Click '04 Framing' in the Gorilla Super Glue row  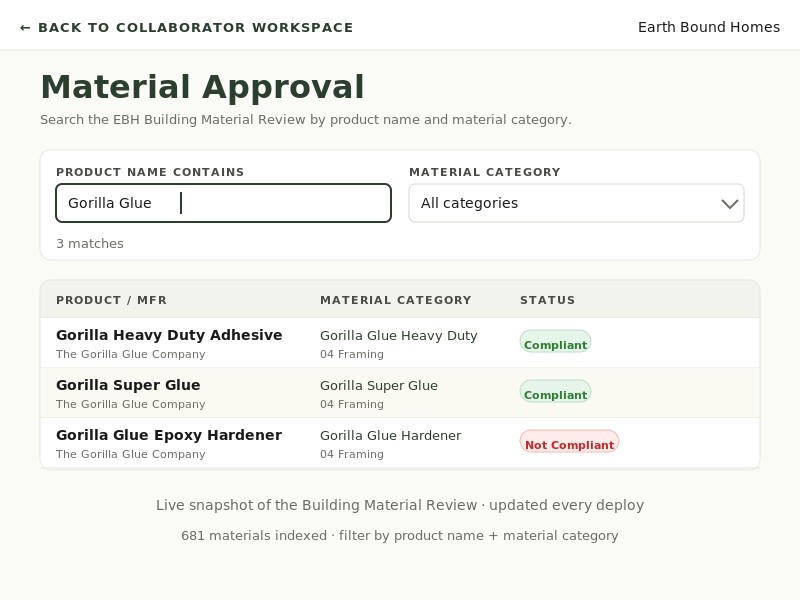coord(352,404)
